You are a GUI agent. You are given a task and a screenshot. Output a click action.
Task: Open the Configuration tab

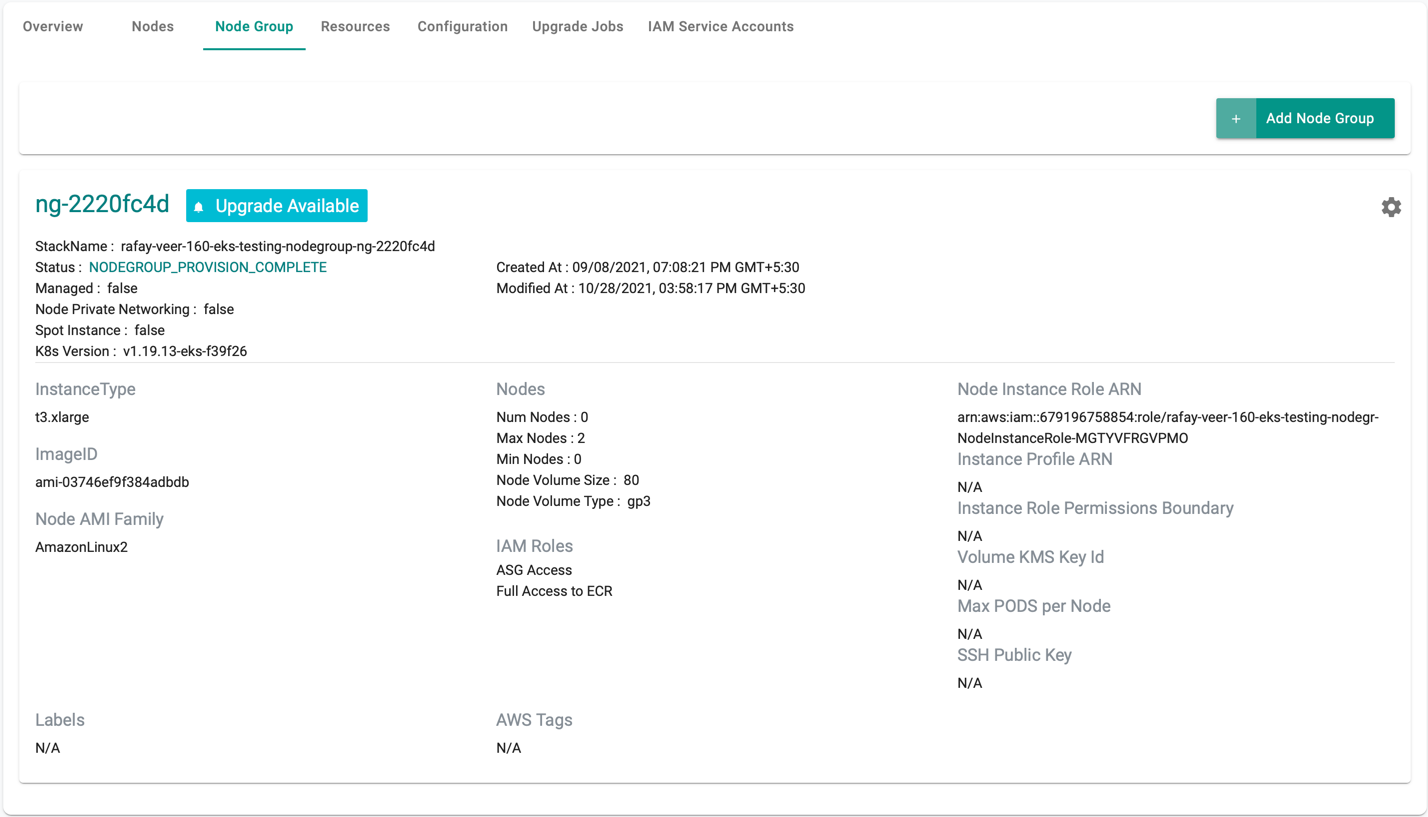pyautogui.click(x=463, y=27)
